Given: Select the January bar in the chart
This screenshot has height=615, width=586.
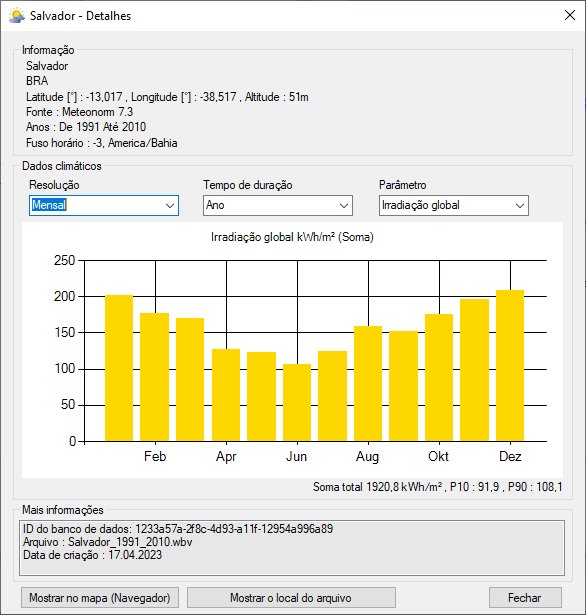Looking at the screenshot, I should [119, 368].
